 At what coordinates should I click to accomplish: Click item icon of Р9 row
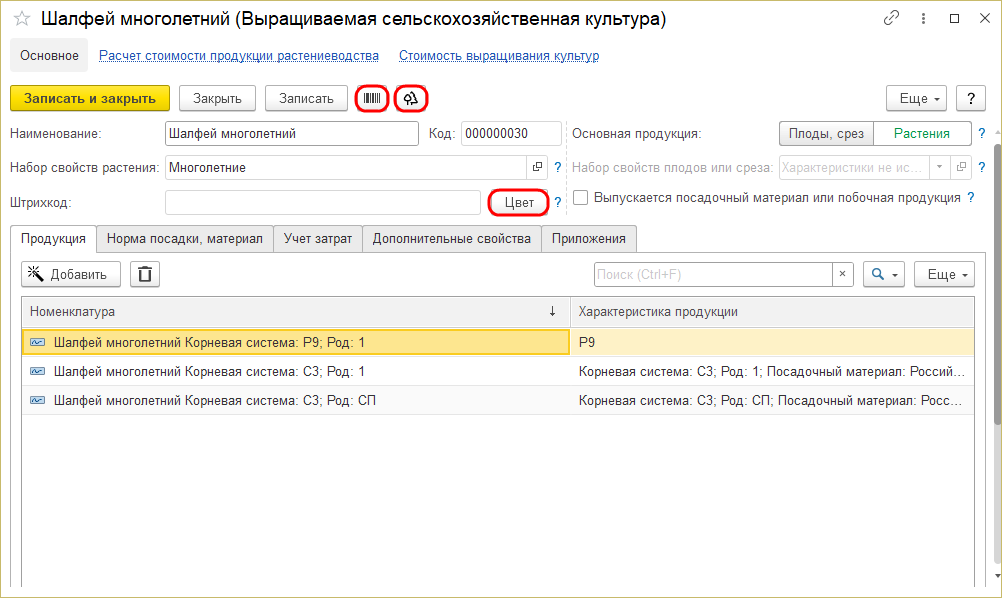point(38,342)
